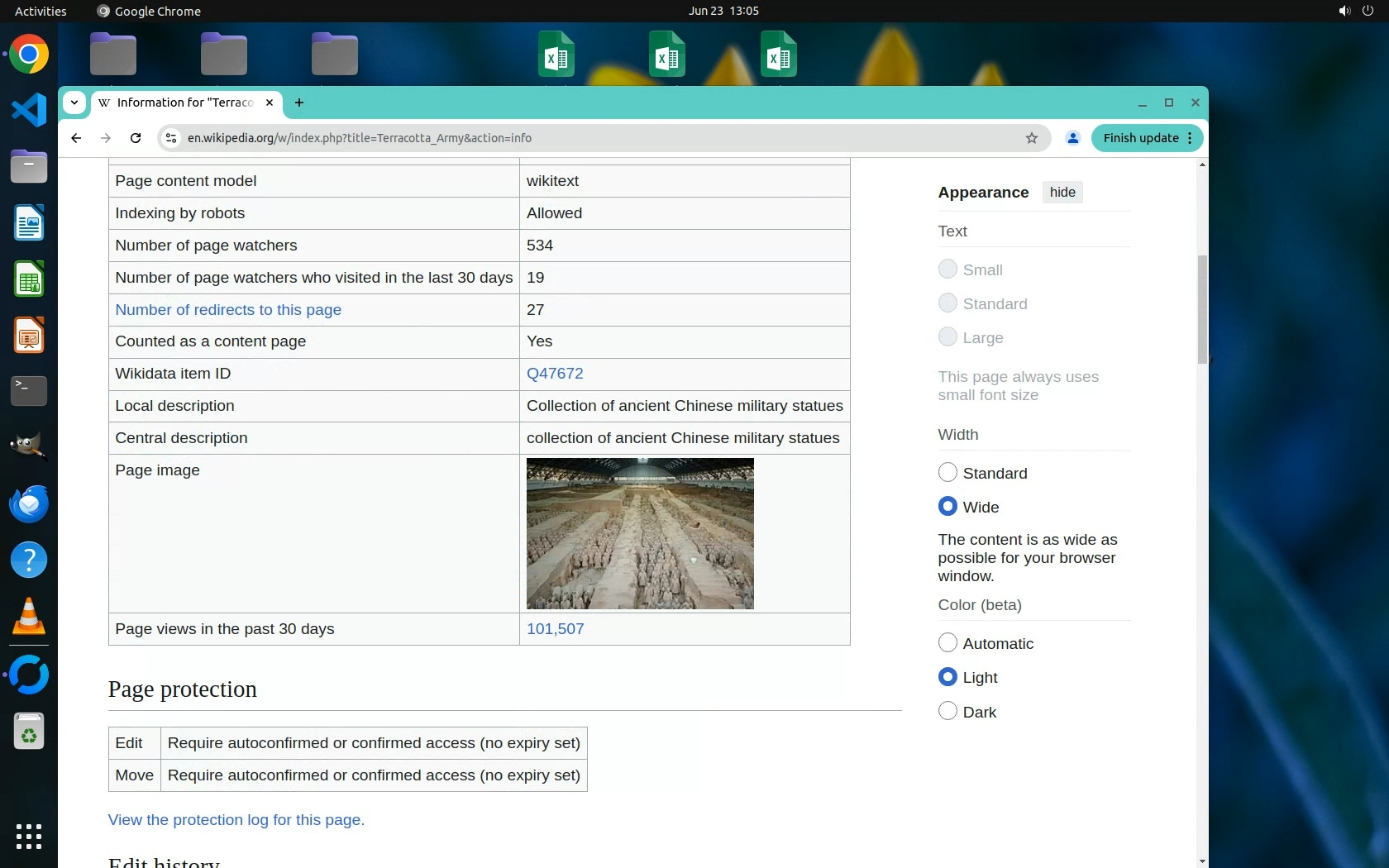Click the browser back arrow
The height and width of the screenshot is (868, 1389).
(76, 138)
